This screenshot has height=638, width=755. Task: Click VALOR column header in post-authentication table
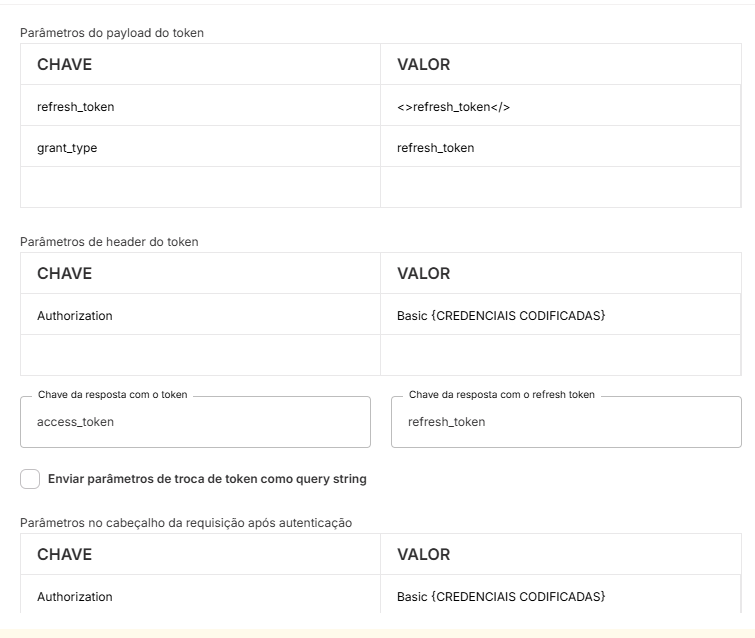(424, 554)
